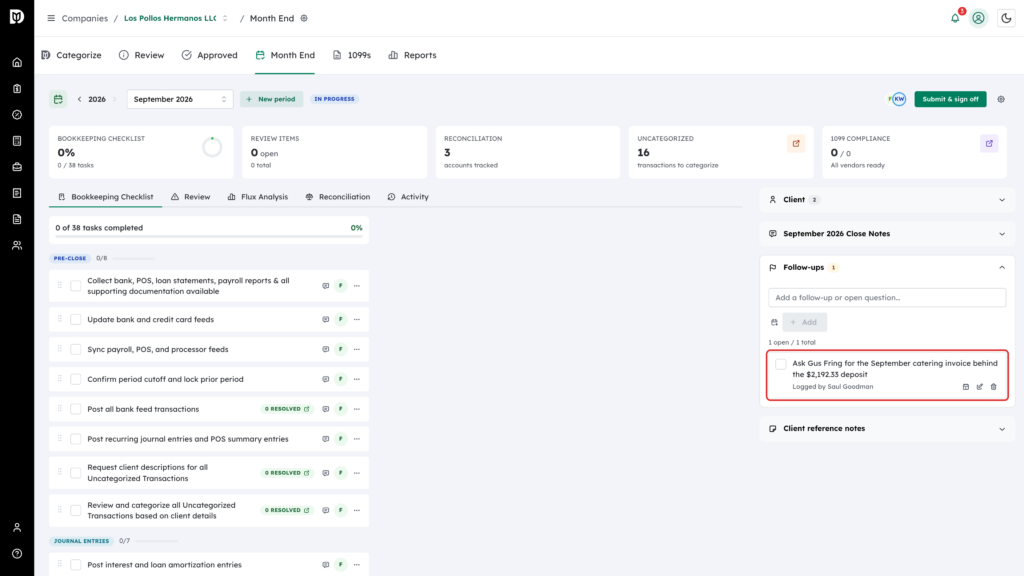Check Post recurring journal entries task
This screenshot has height=576, width=1024.
point(76,439)
